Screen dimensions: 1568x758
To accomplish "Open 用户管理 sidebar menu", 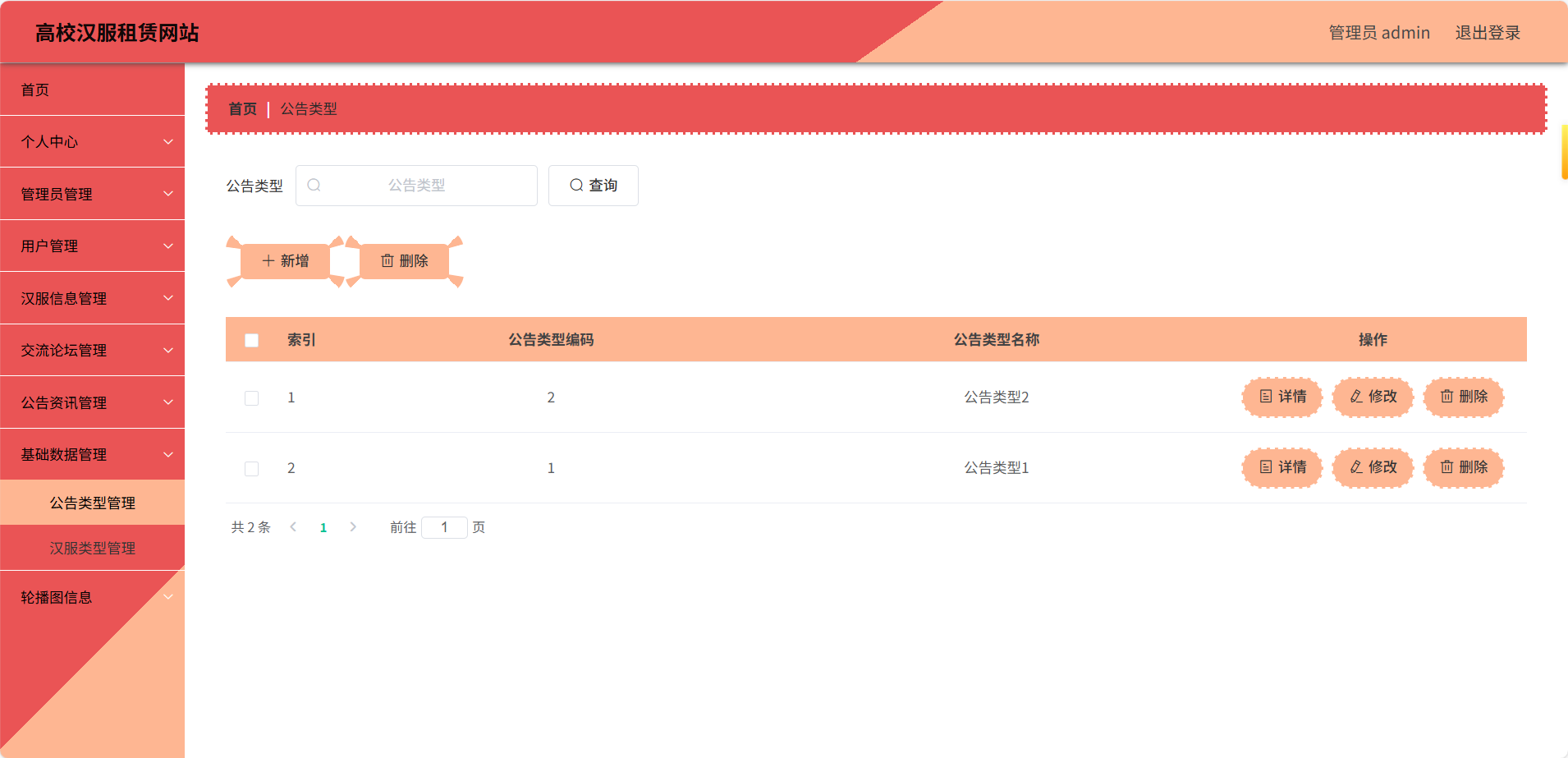I will pyautogui.click(x=92, y=246).
